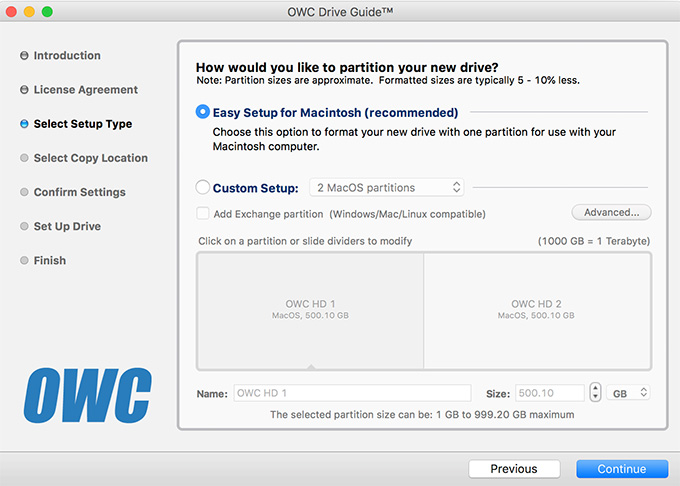Select Easy Setup for Macintosh radio button
Screen dimensions: 680x486
click(203, 112)
